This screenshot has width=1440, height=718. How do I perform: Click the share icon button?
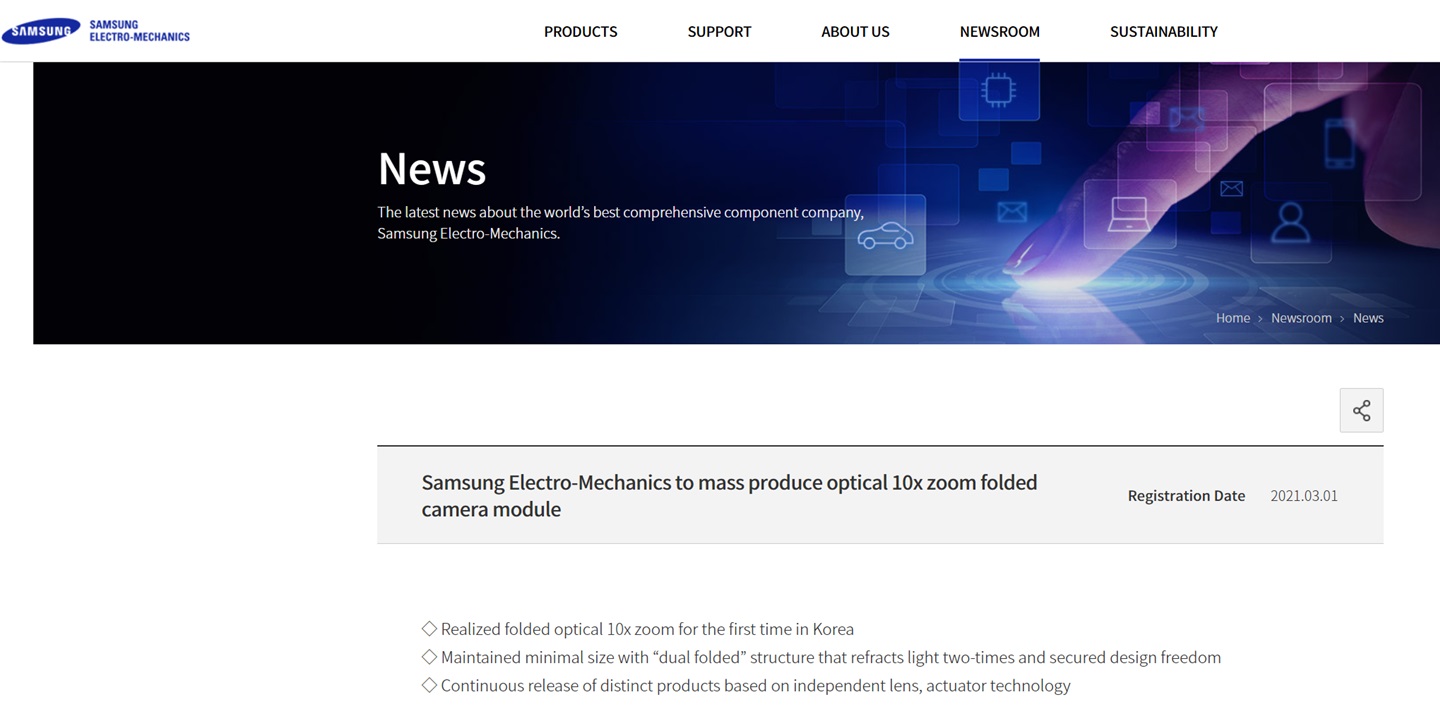1361,410
